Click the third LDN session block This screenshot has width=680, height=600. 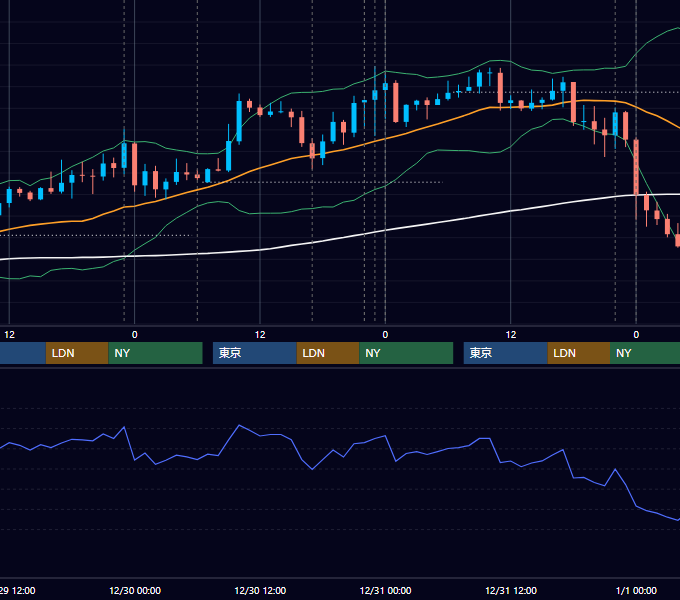[x=579, y=353]
